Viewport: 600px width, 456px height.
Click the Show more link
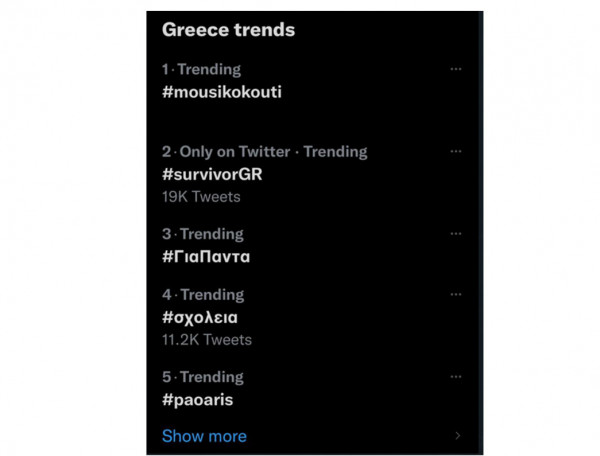(204, 436)
